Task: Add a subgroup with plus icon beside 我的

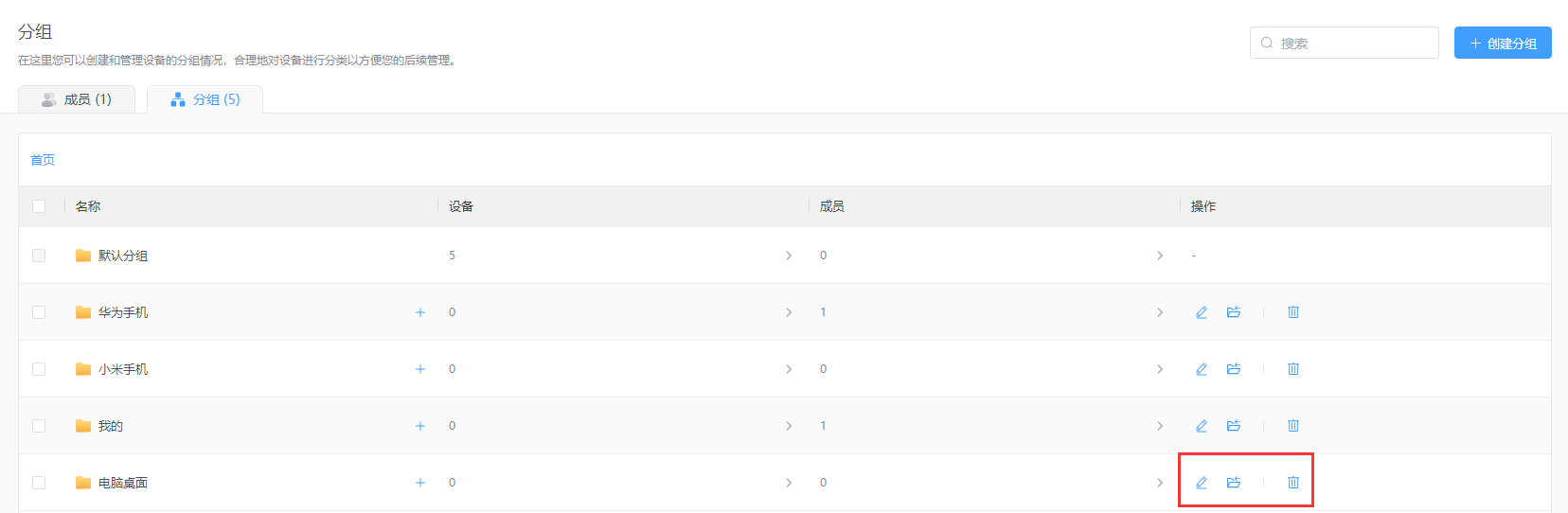Action: pos(420,426)
